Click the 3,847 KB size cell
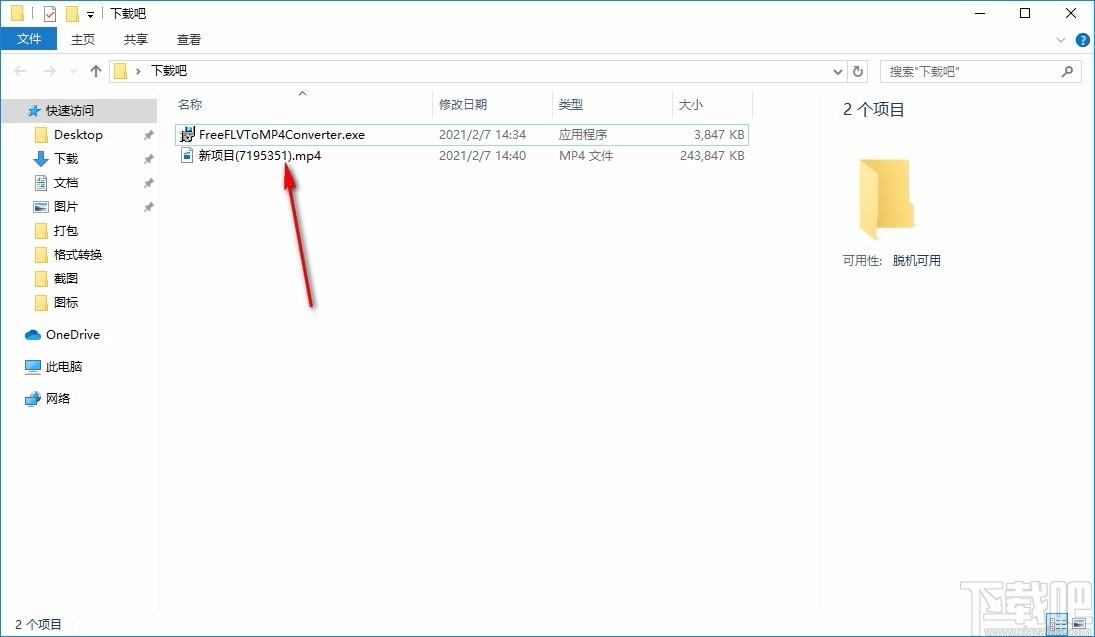Image resolution: width=1095 pixels, height=637 pixels. click(719, 134)
